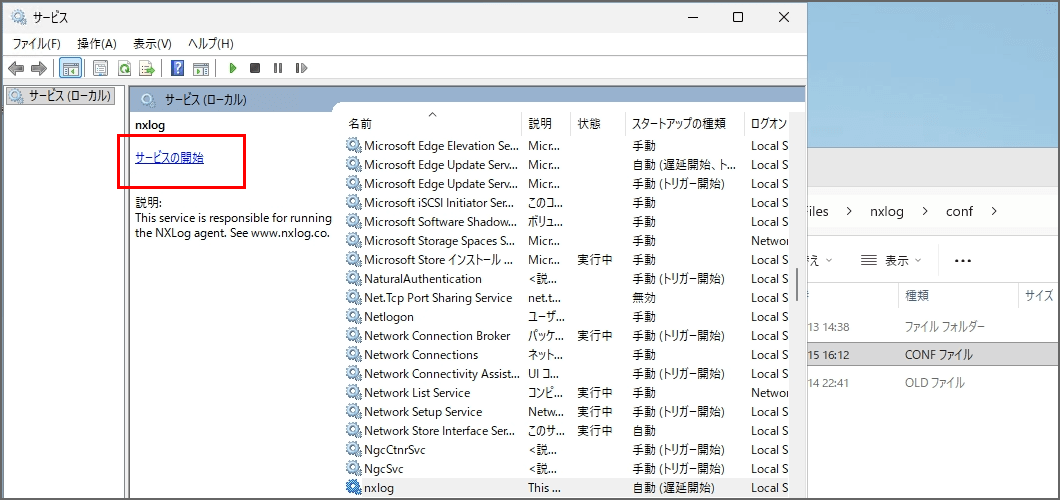Toggle the Show/Hide Console Tree icon
The width and height of the screenshot is (1060, 500).
pos(70,68)
